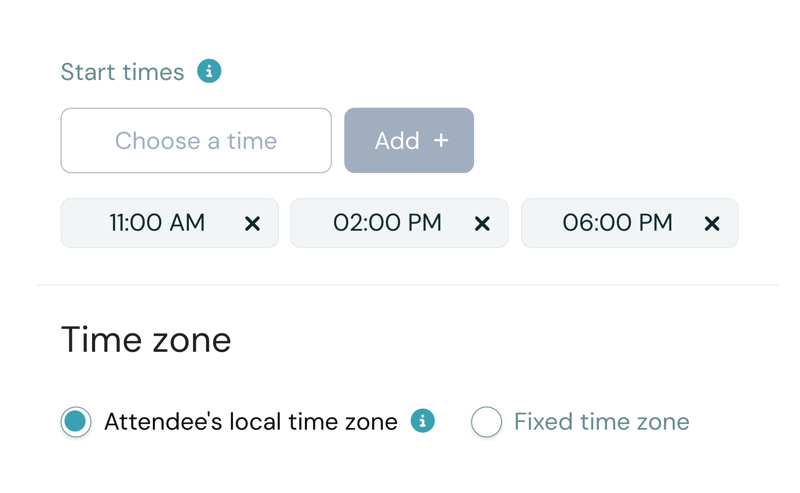
Task: Remove the 11:00 AM start time
Action: 252,223
